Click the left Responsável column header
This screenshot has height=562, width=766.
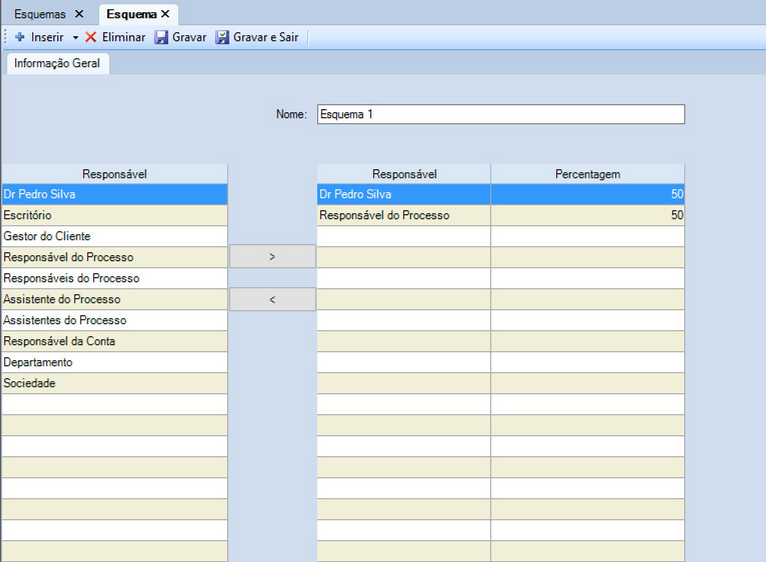[x=115, y=174]
